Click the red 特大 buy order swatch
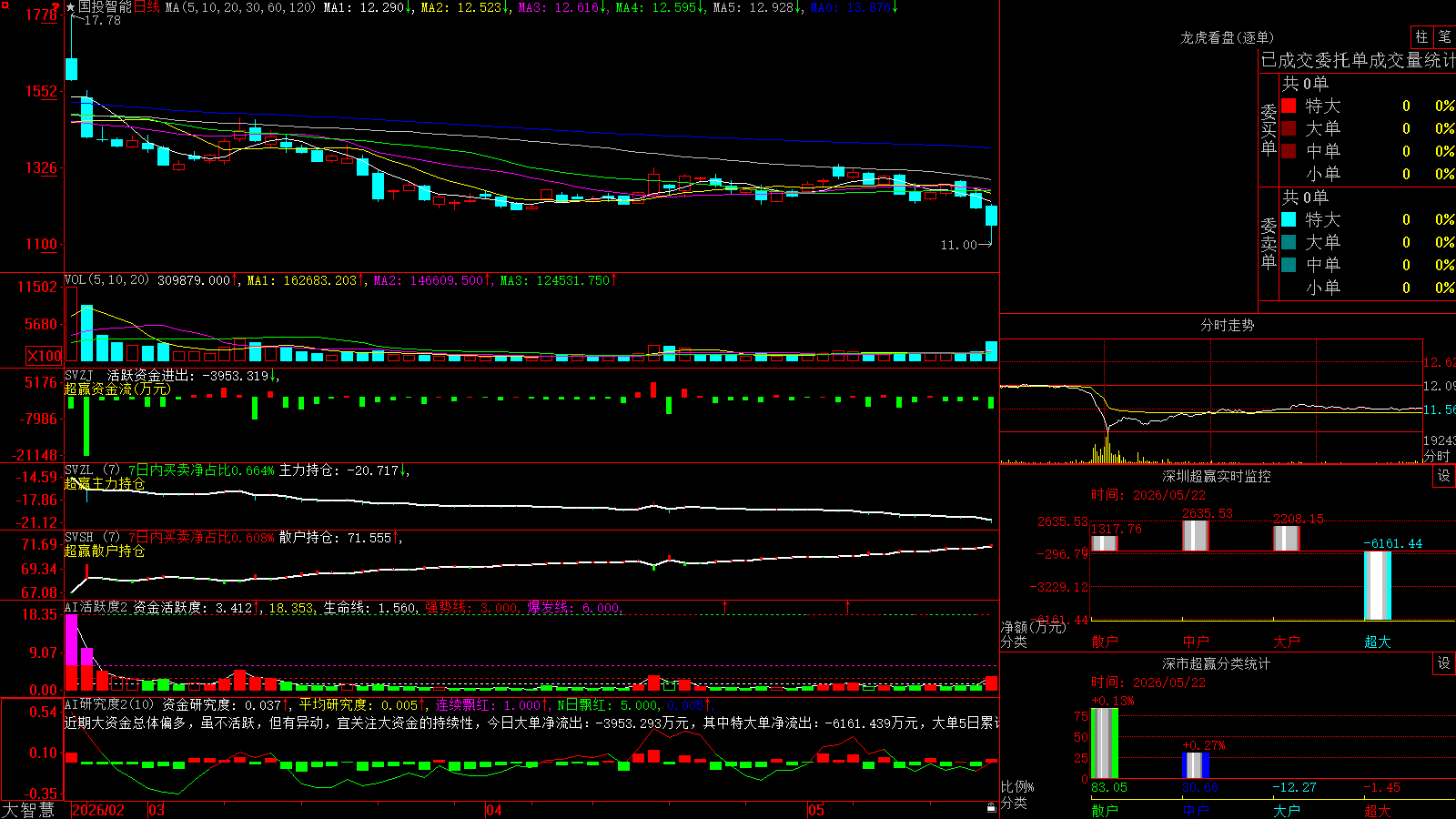 point(1289,106)
